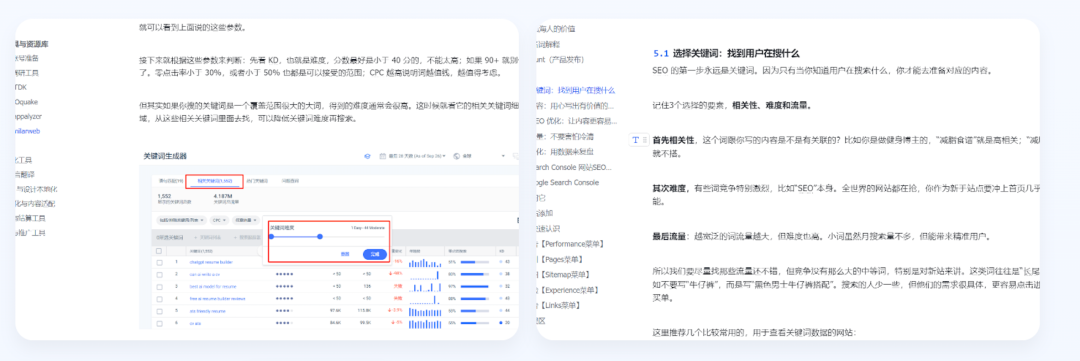The image size is (1080, 361).
Task: Select outline item Google Search Console
Action: [568, 182]
